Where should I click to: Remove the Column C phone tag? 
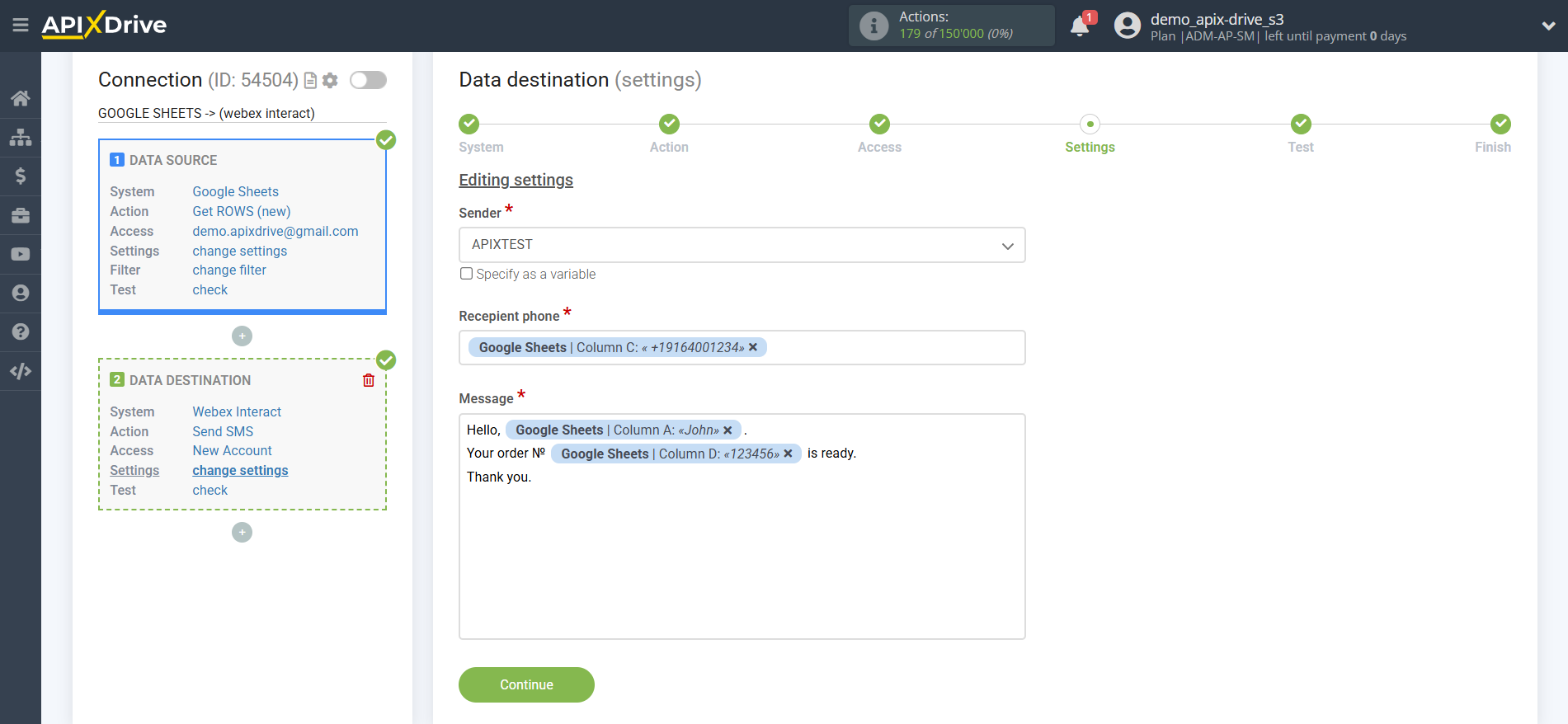tap(753, 347)
